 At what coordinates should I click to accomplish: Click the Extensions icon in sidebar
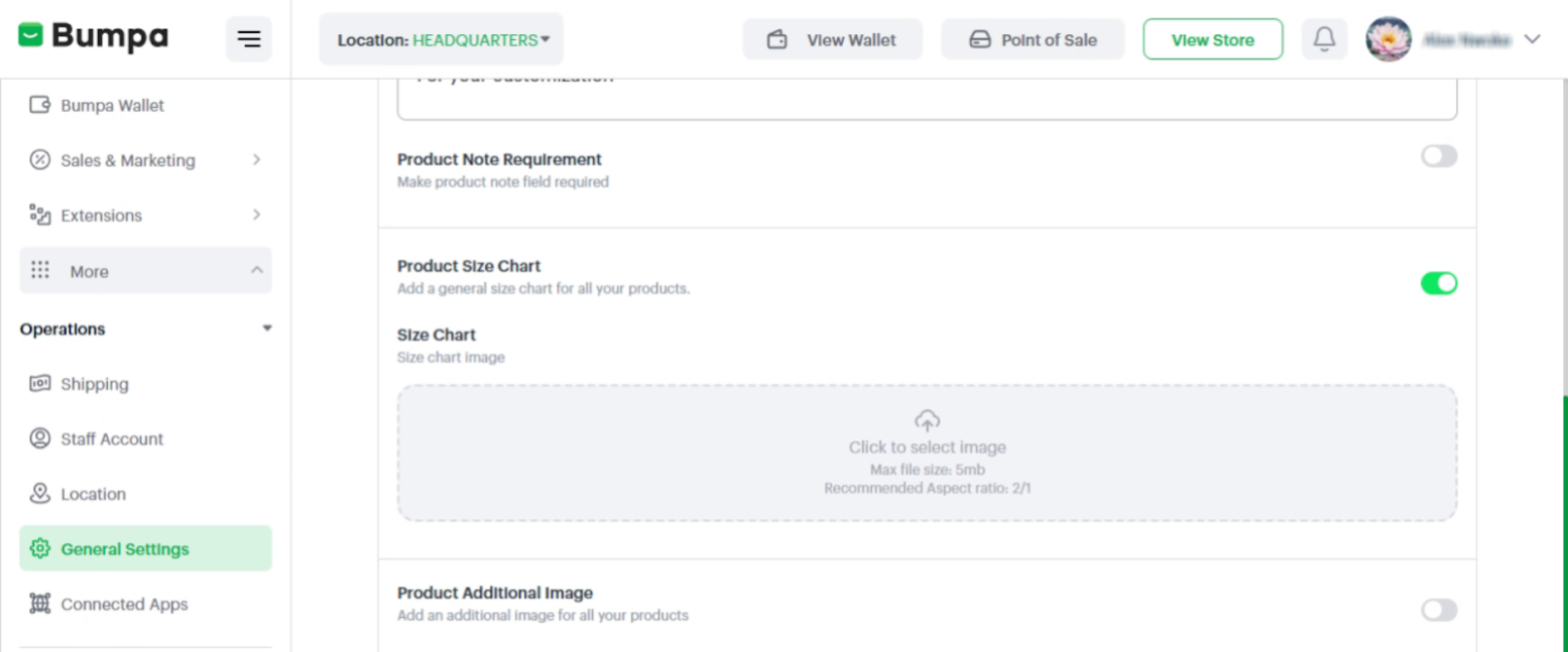coord(39,215)
